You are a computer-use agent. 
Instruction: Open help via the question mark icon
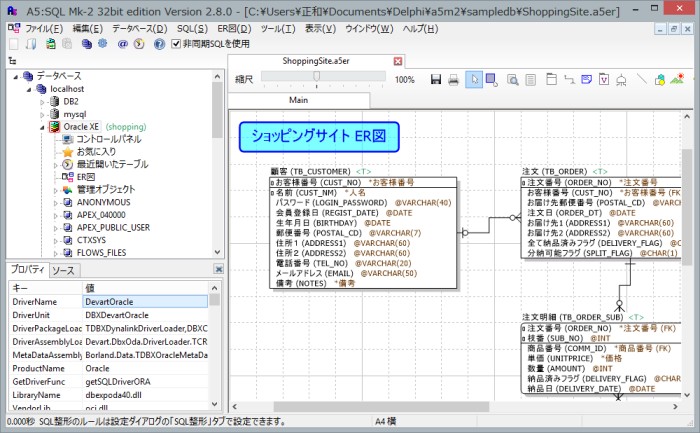[159, 44]
